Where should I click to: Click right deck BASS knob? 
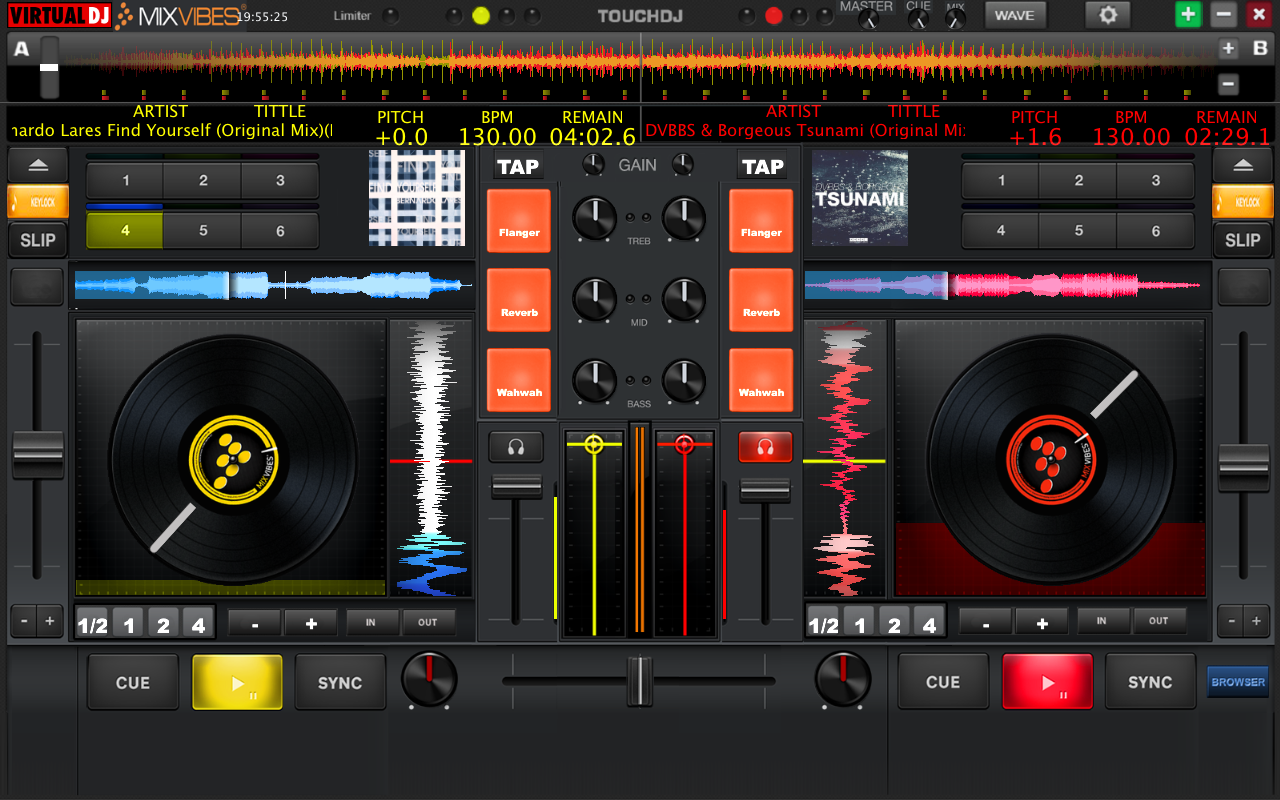click(684, 381)
